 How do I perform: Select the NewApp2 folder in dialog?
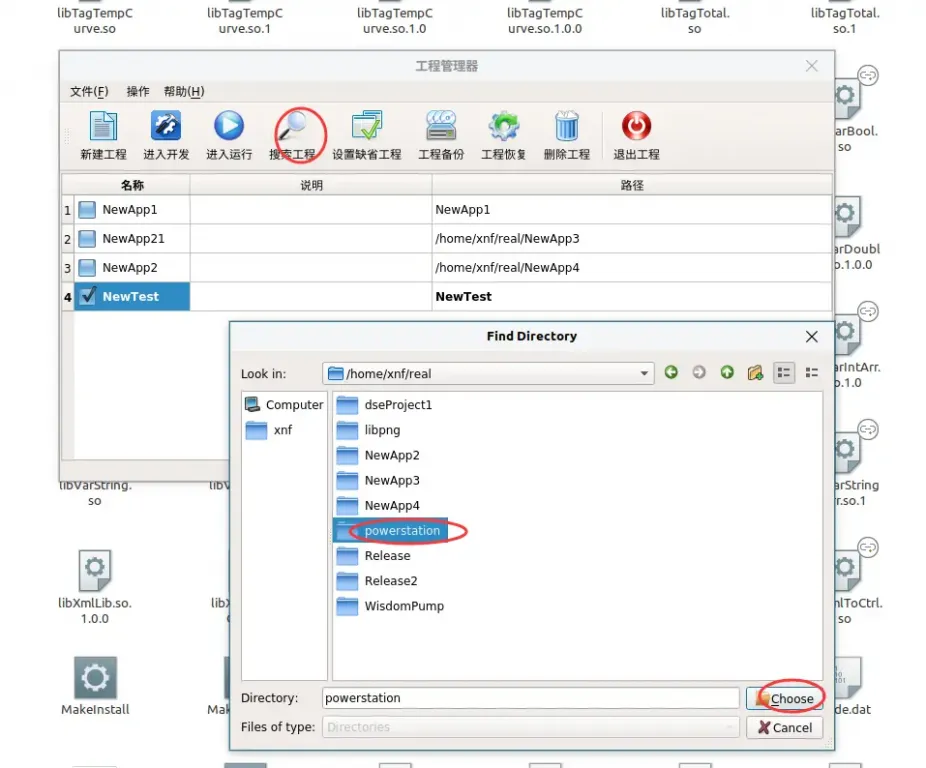(x=378, y=455)
